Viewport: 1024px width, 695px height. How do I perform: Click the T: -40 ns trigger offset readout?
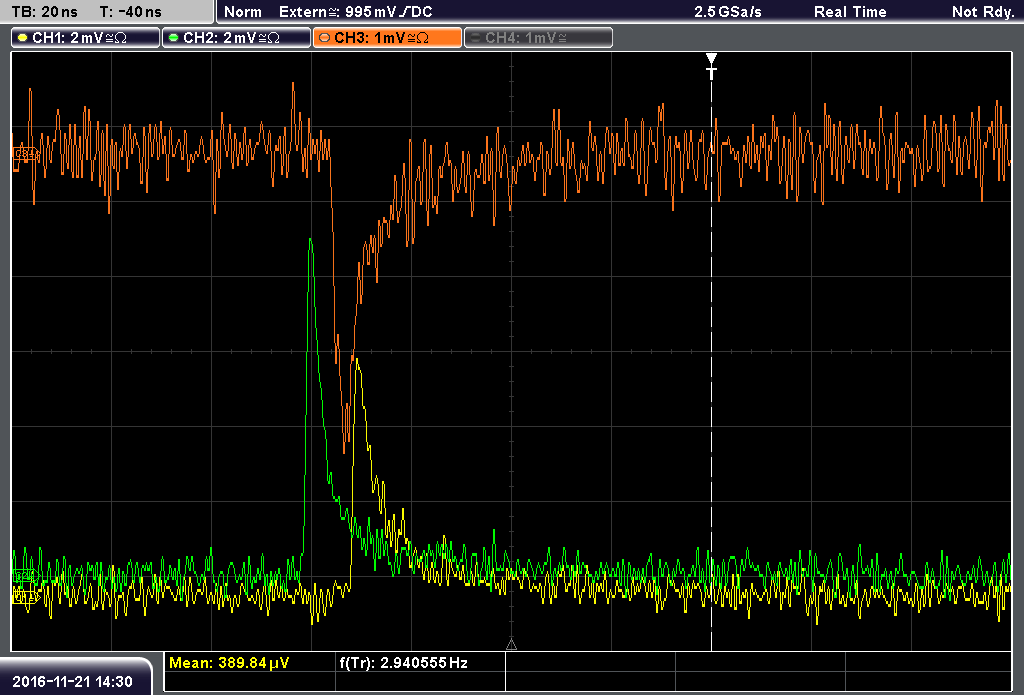tap(130, 12)
